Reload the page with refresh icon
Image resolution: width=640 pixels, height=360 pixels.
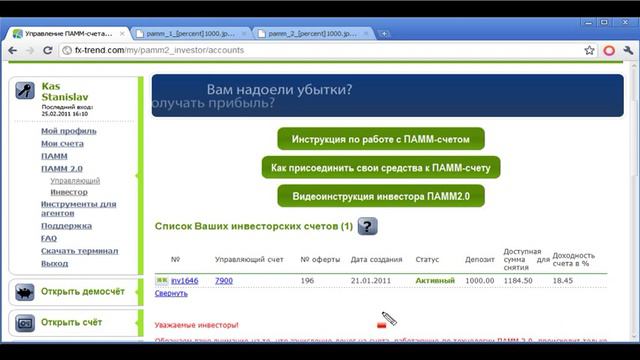48,50
